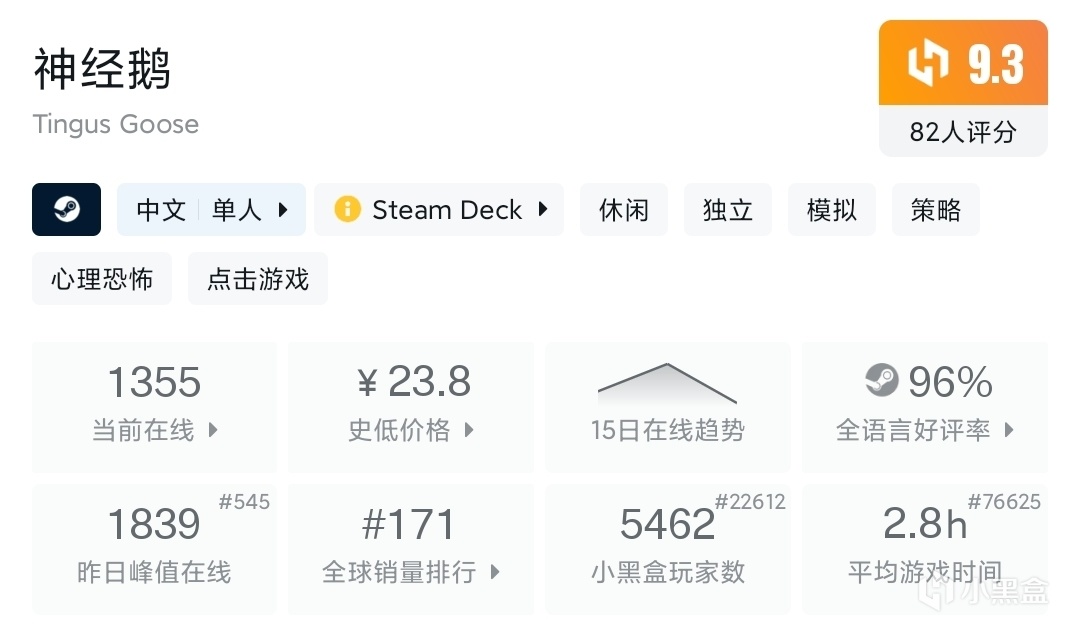Select the 独立 tag

click(727, 210)
